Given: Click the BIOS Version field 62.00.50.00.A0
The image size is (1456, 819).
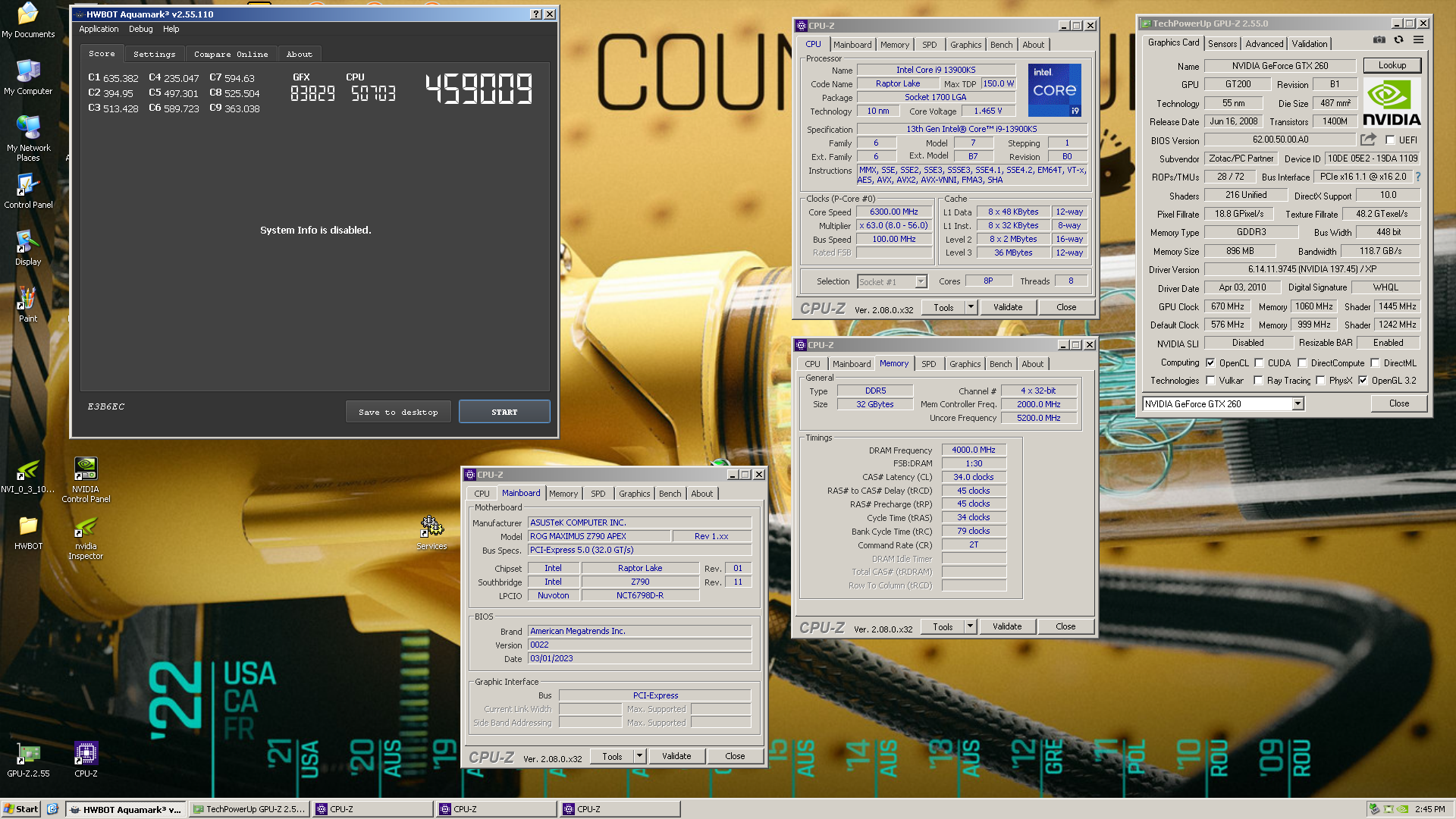Looking at the screenshot, I should coord(1279,140).
